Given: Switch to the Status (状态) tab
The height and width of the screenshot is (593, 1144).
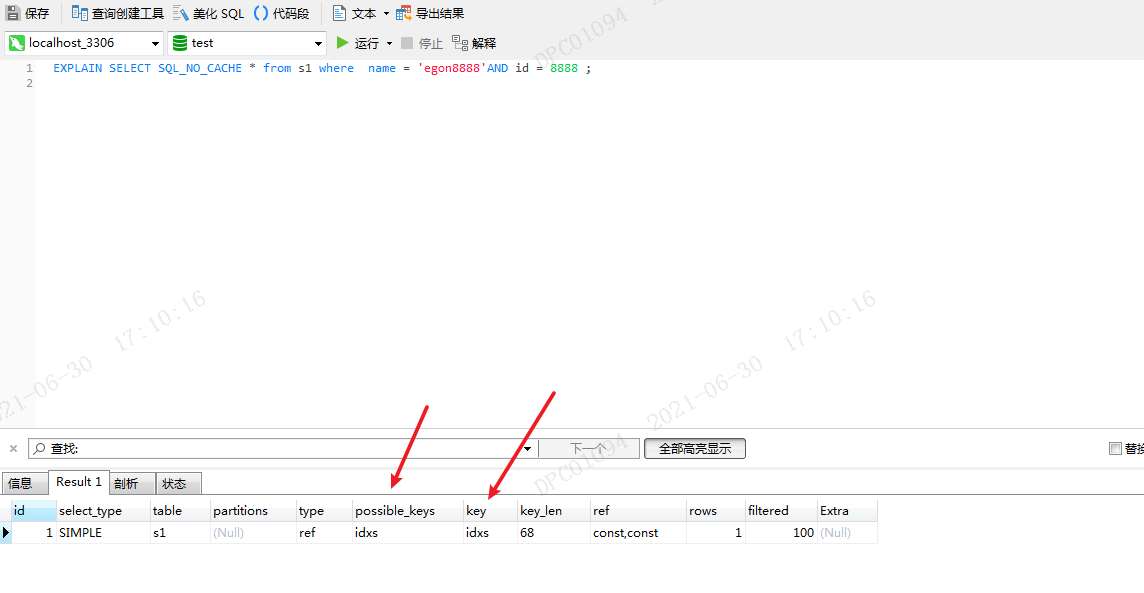Looking at the screenshot, I should tap(179, 483).
